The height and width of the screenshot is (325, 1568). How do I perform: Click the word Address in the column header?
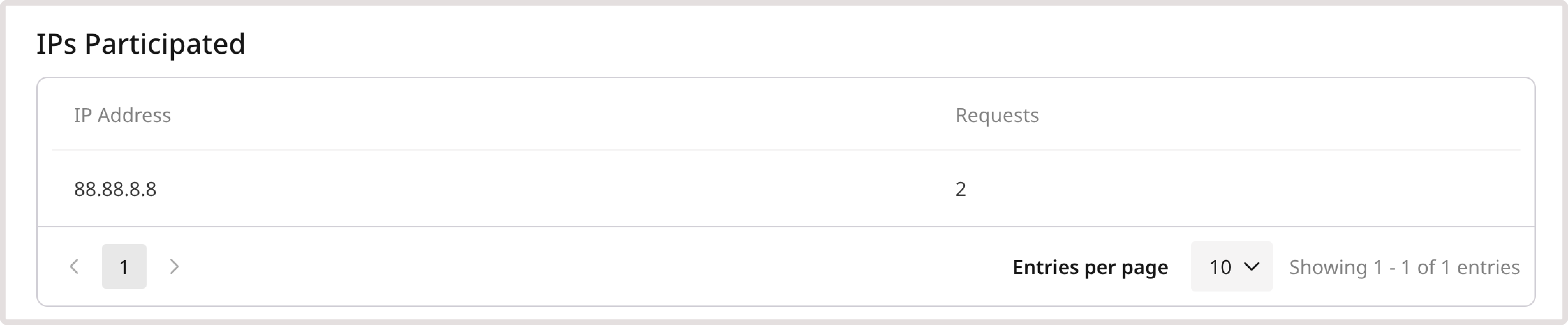pyautogui.click(x=134, y=115)
